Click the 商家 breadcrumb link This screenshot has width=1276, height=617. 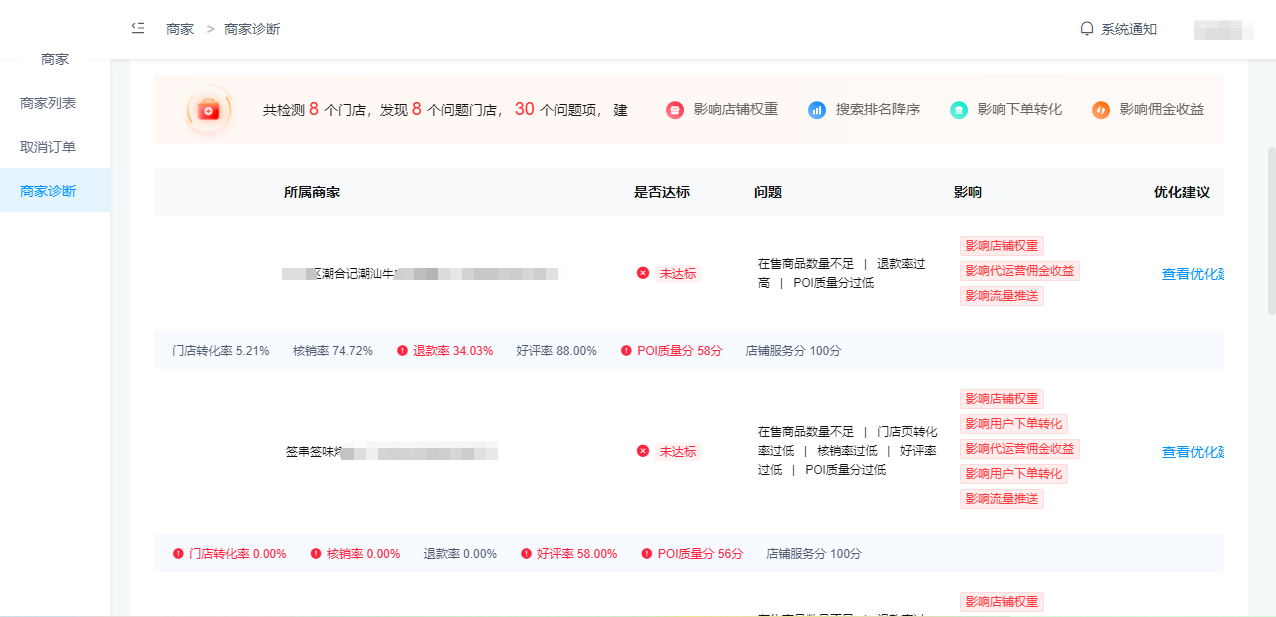point(180,29)
